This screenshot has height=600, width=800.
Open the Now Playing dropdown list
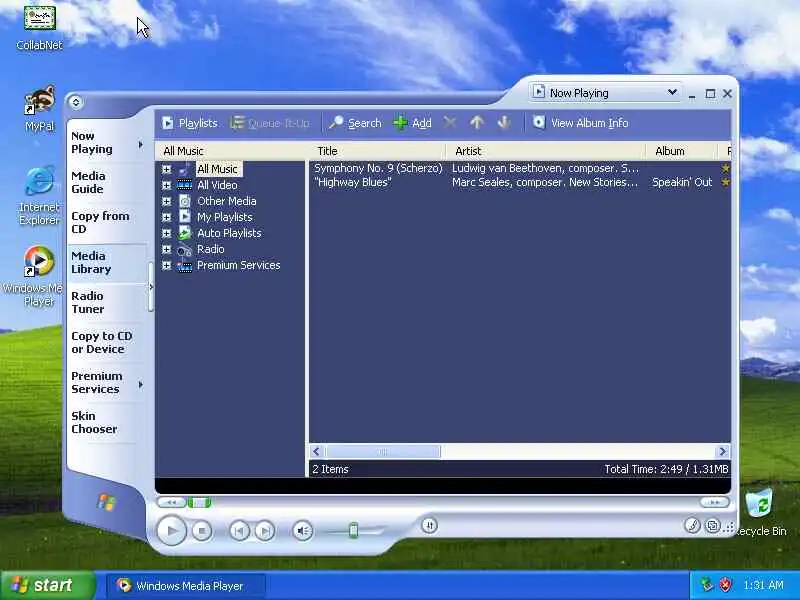click(x=605, y=93)
